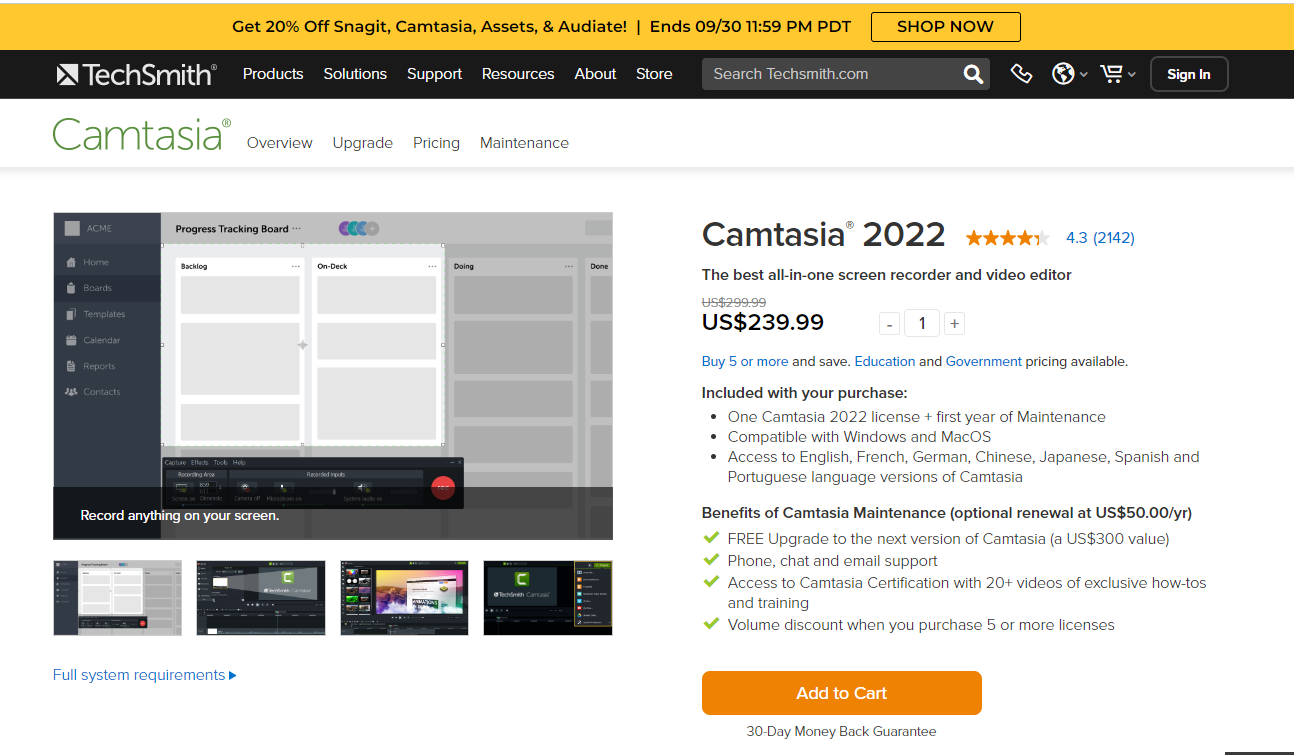Open the Store menu

coord(654,74)
